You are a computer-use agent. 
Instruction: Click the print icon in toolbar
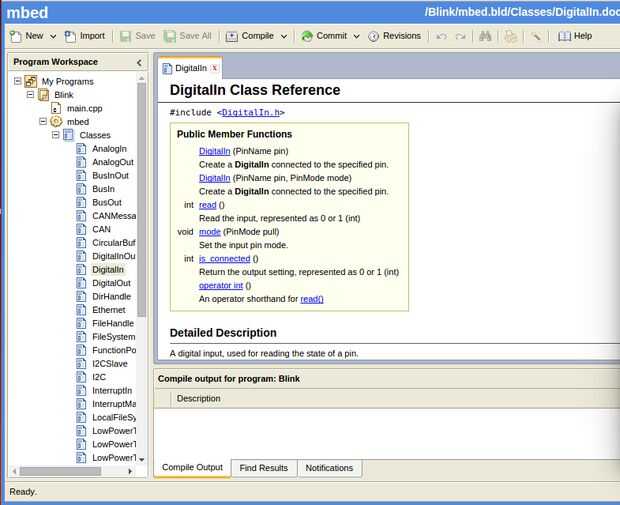(x=510, y=37)
